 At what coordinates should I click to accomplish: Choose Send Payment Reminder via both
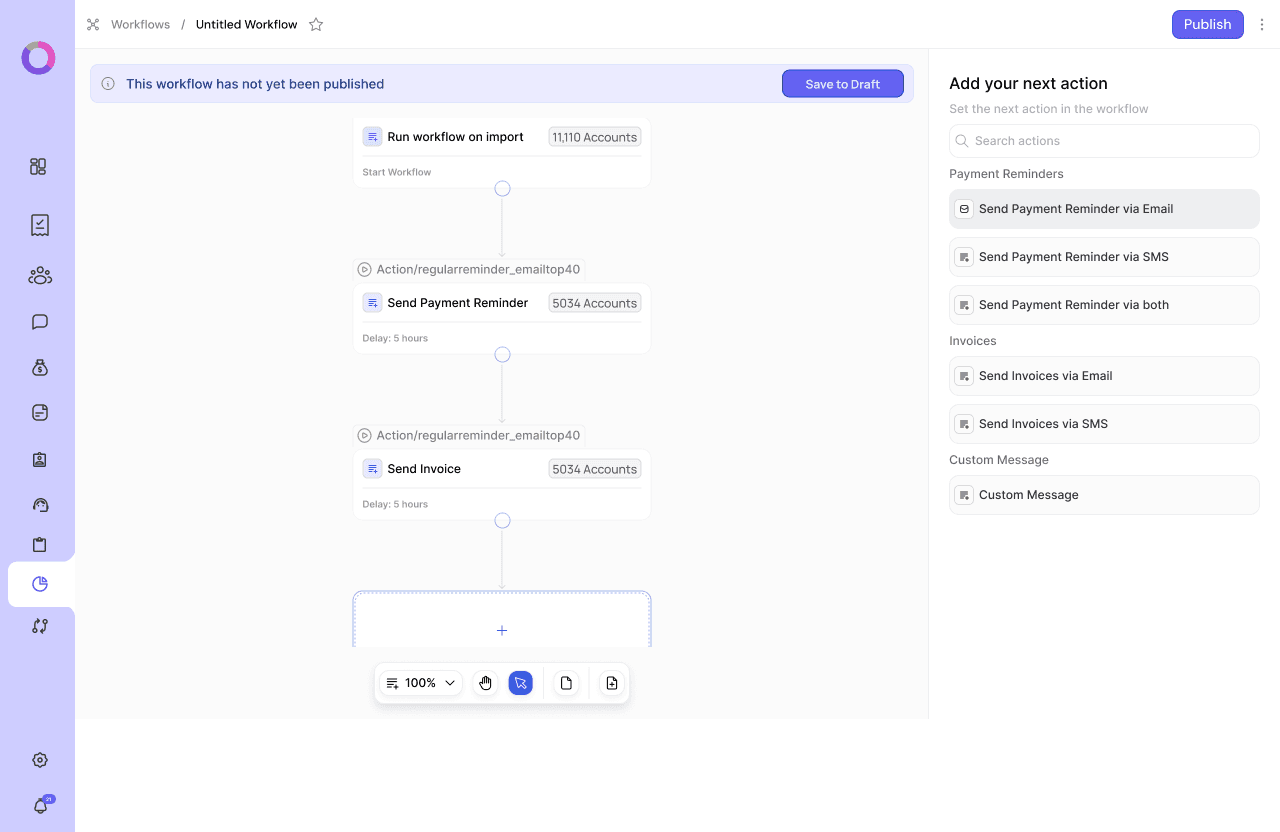coord(1104,305)
